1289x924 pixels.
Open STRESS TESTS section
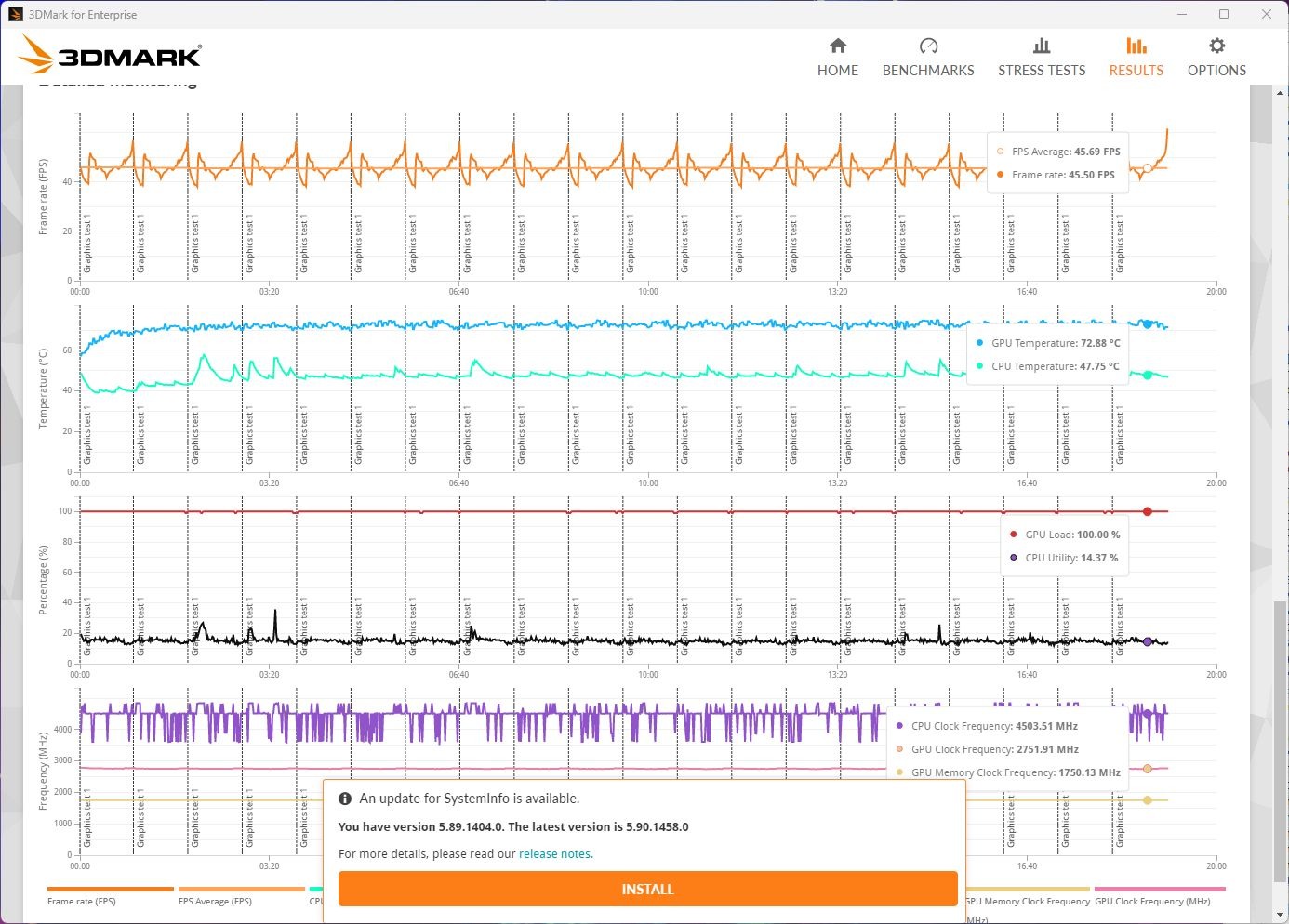pos(1042,58)
